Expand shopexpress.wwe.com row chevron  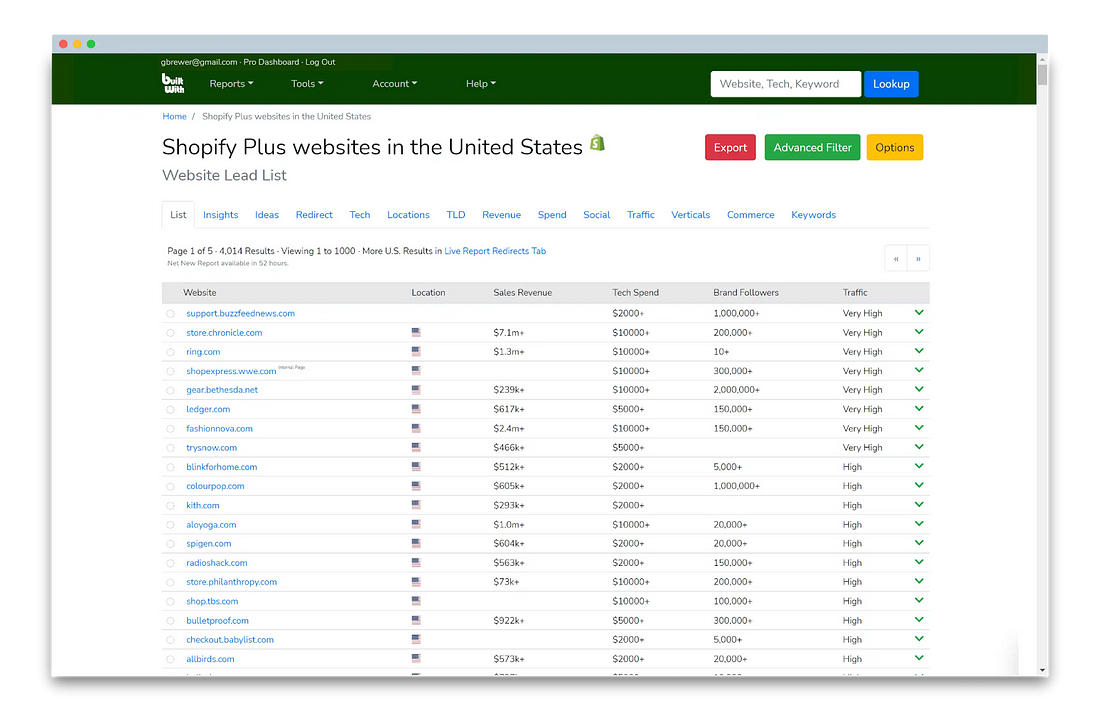(919, 370)
